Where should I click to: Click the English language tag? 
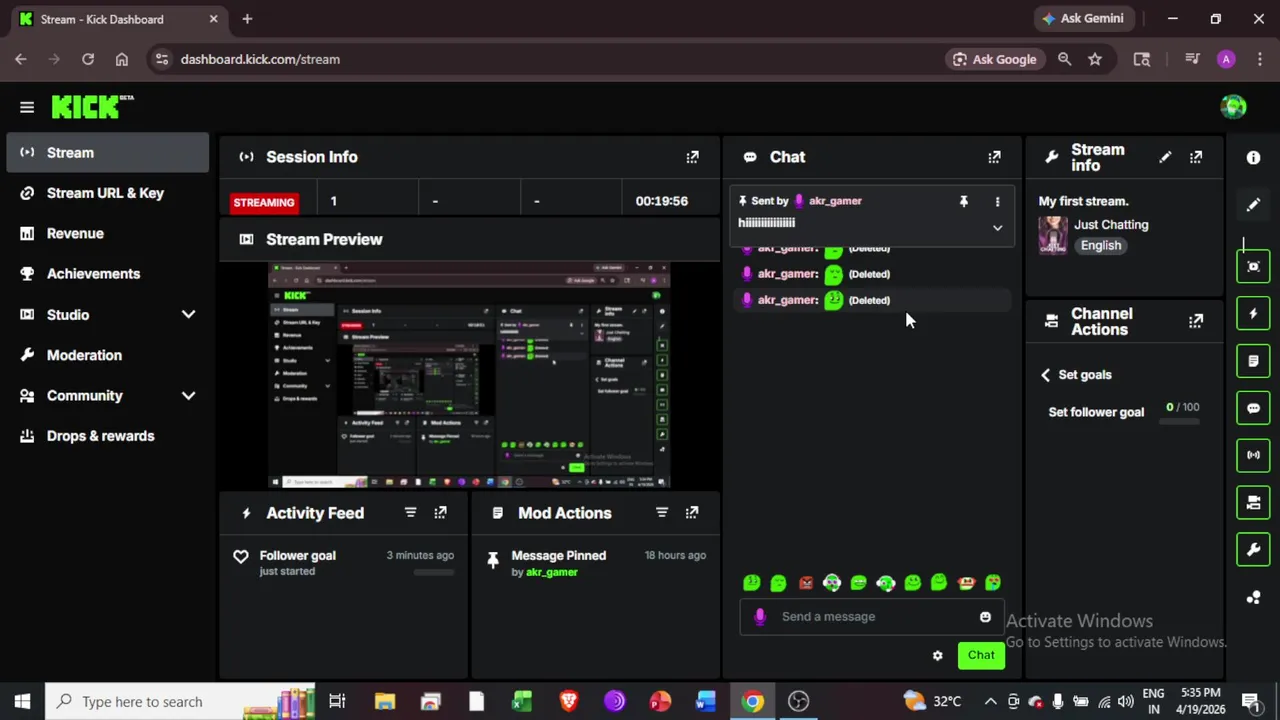point(1101,246)
